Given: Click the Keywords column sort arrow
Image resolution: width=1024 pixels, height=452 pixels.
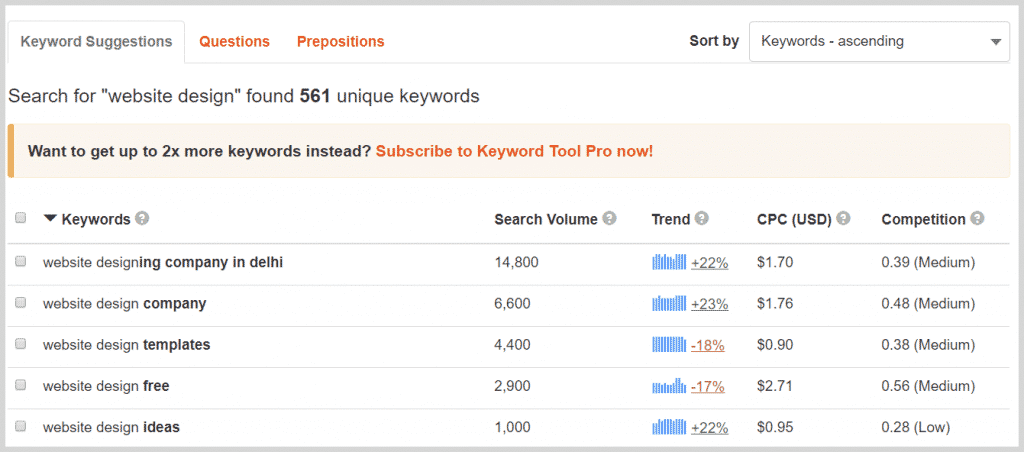Looking at the screenshot, I should tap(50, 219).
